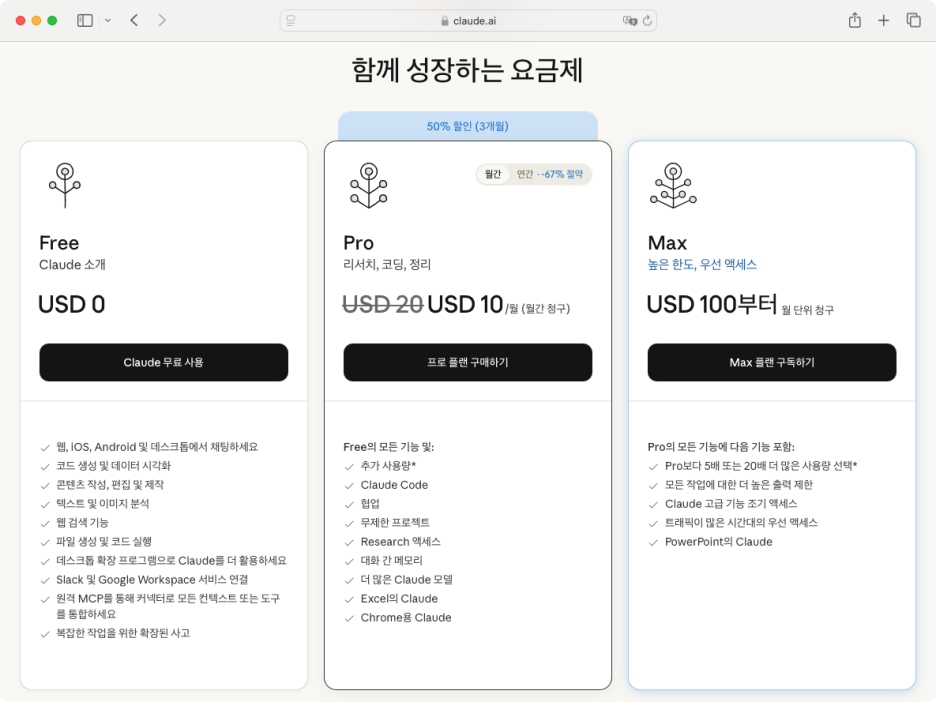Click the 리서치, 코딩, 정리 subtitle
Viewport: 936px width, 702px height.
(387, 264)
